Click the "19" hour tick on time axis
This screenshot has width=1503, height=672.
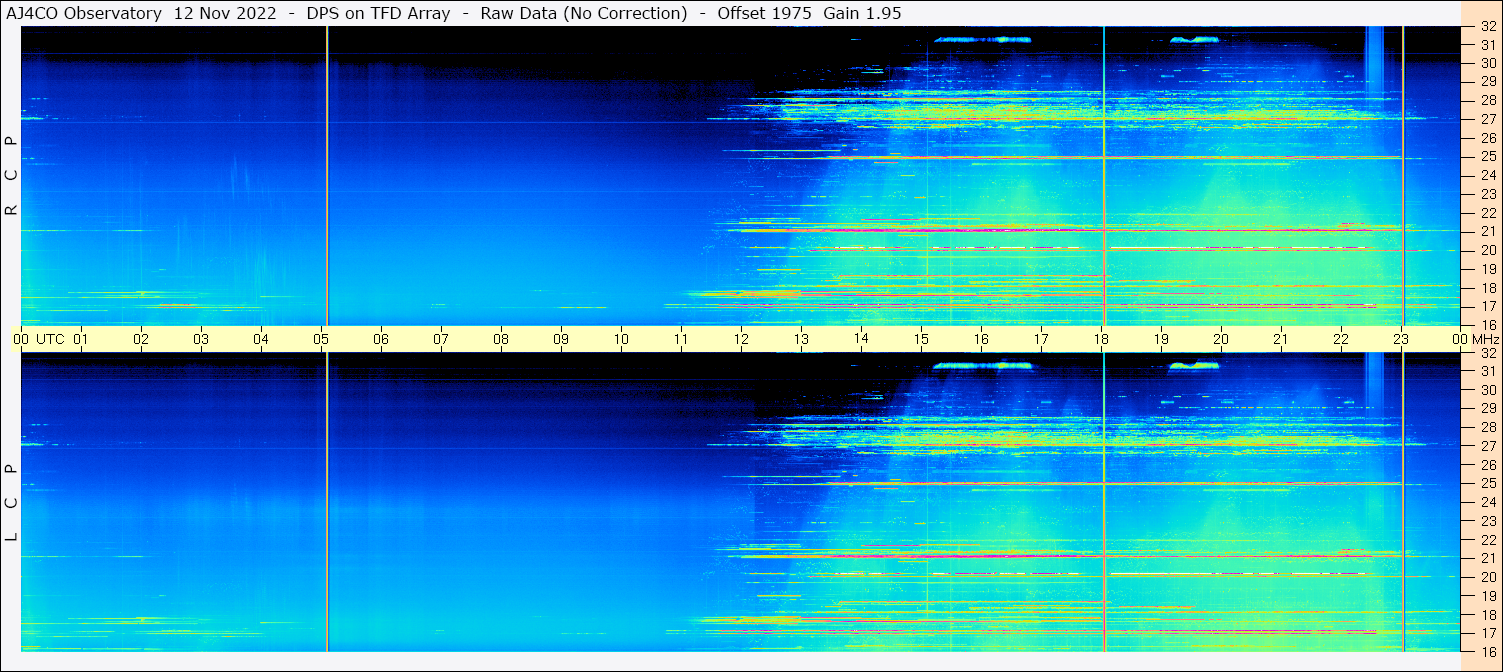[1161, 339]
